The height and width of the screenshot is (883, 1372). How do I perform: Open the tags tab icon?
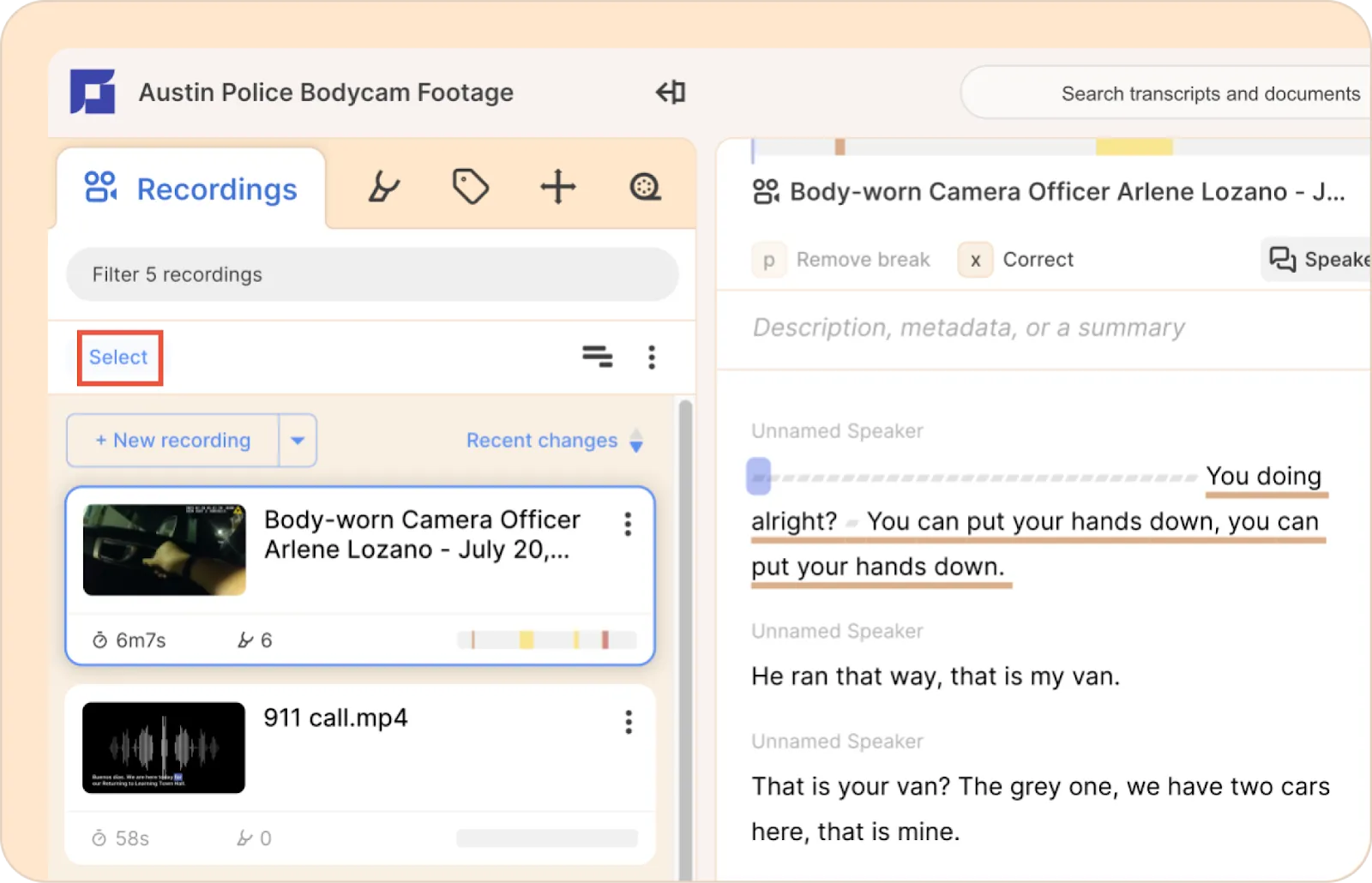471,187
